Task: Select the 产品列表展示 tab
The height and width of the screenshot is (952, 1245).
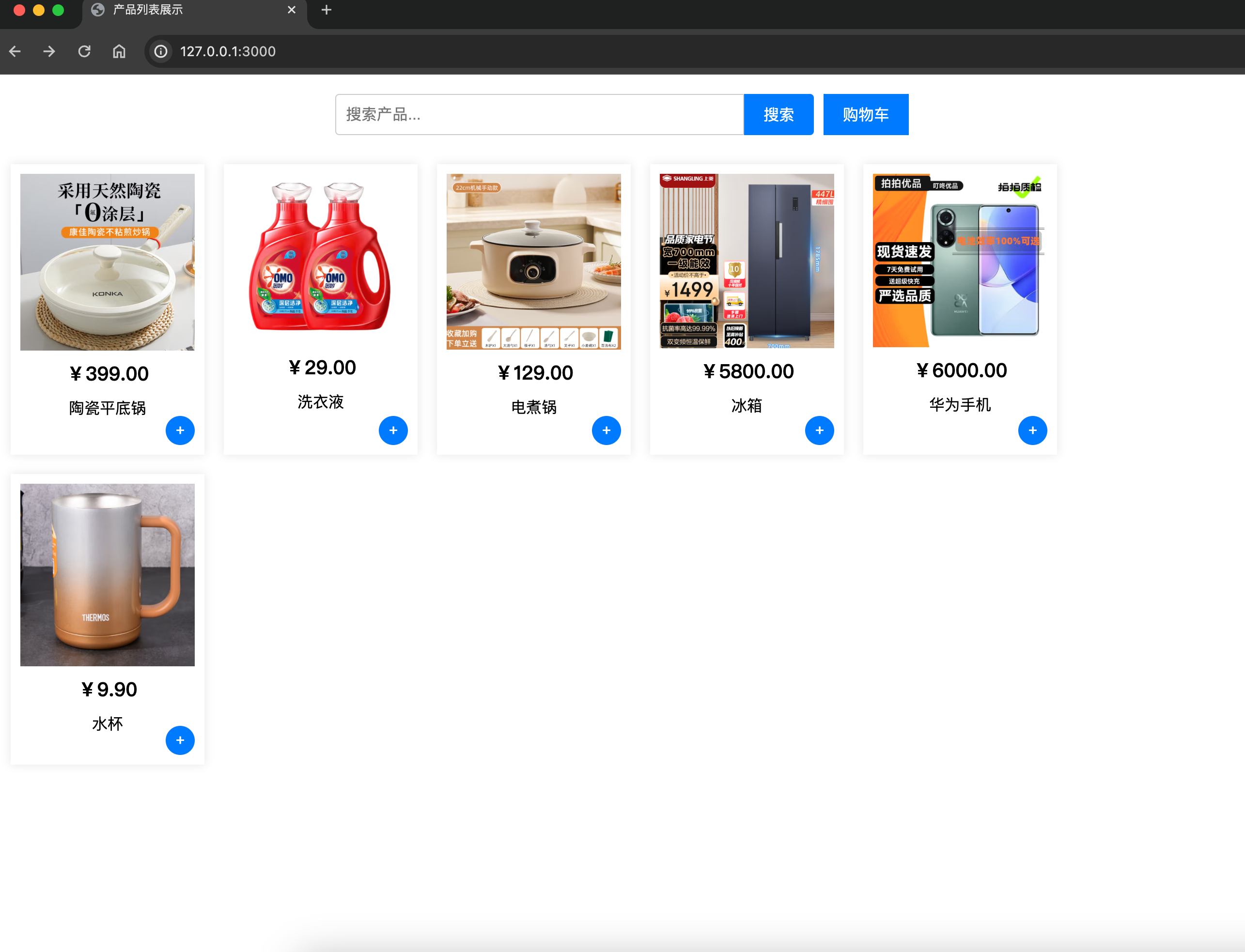Action: [x=170, y=10]
